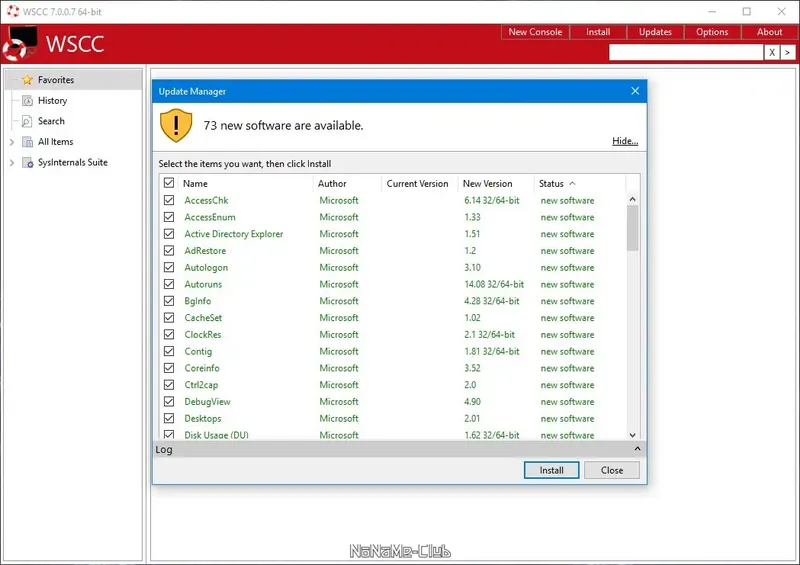Uncheck the Autologon checkbox
800x565 pixels.
point(169,267)
